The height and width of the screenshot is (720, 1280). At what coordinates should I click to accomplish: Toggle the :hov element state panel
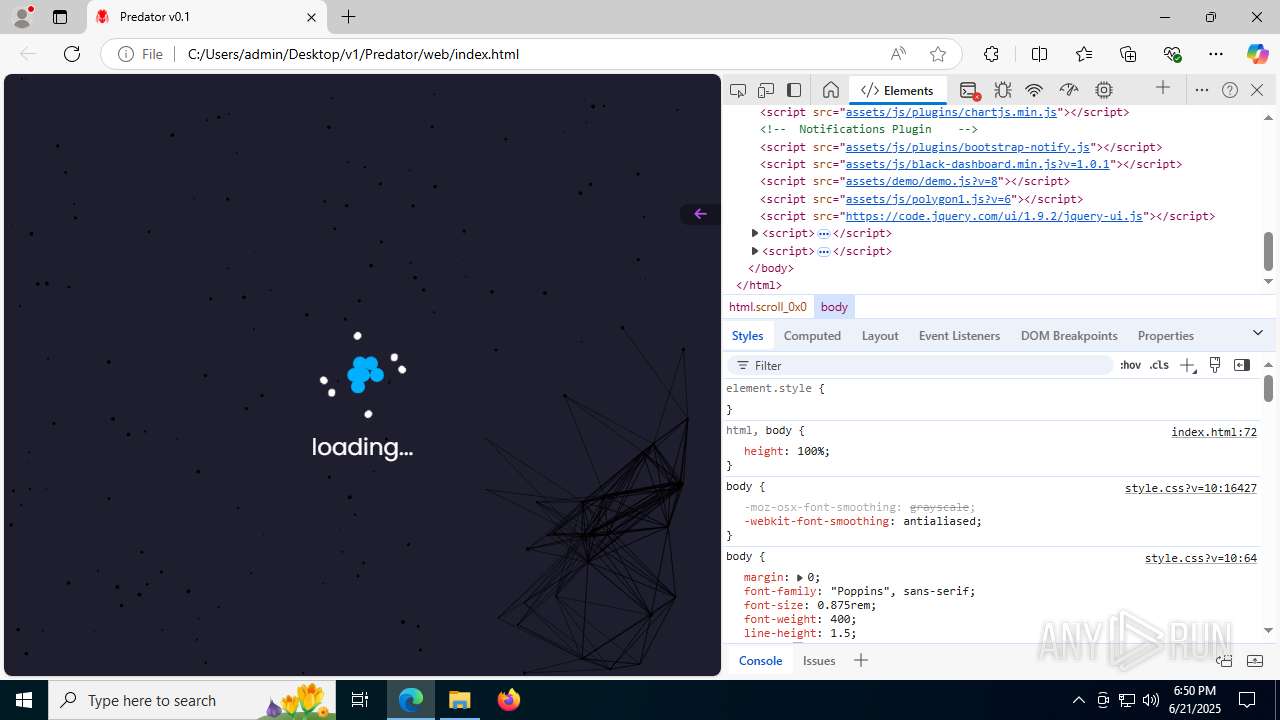(x=1130, y=365)
